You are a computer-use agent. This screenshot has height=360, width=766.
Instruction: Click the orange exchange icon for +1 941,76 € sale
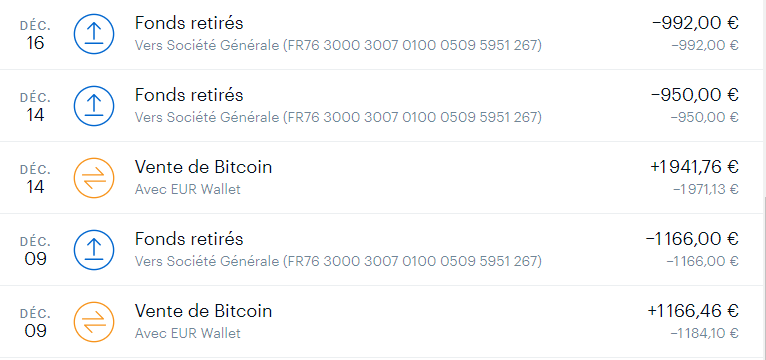click(x=94, y=178)
